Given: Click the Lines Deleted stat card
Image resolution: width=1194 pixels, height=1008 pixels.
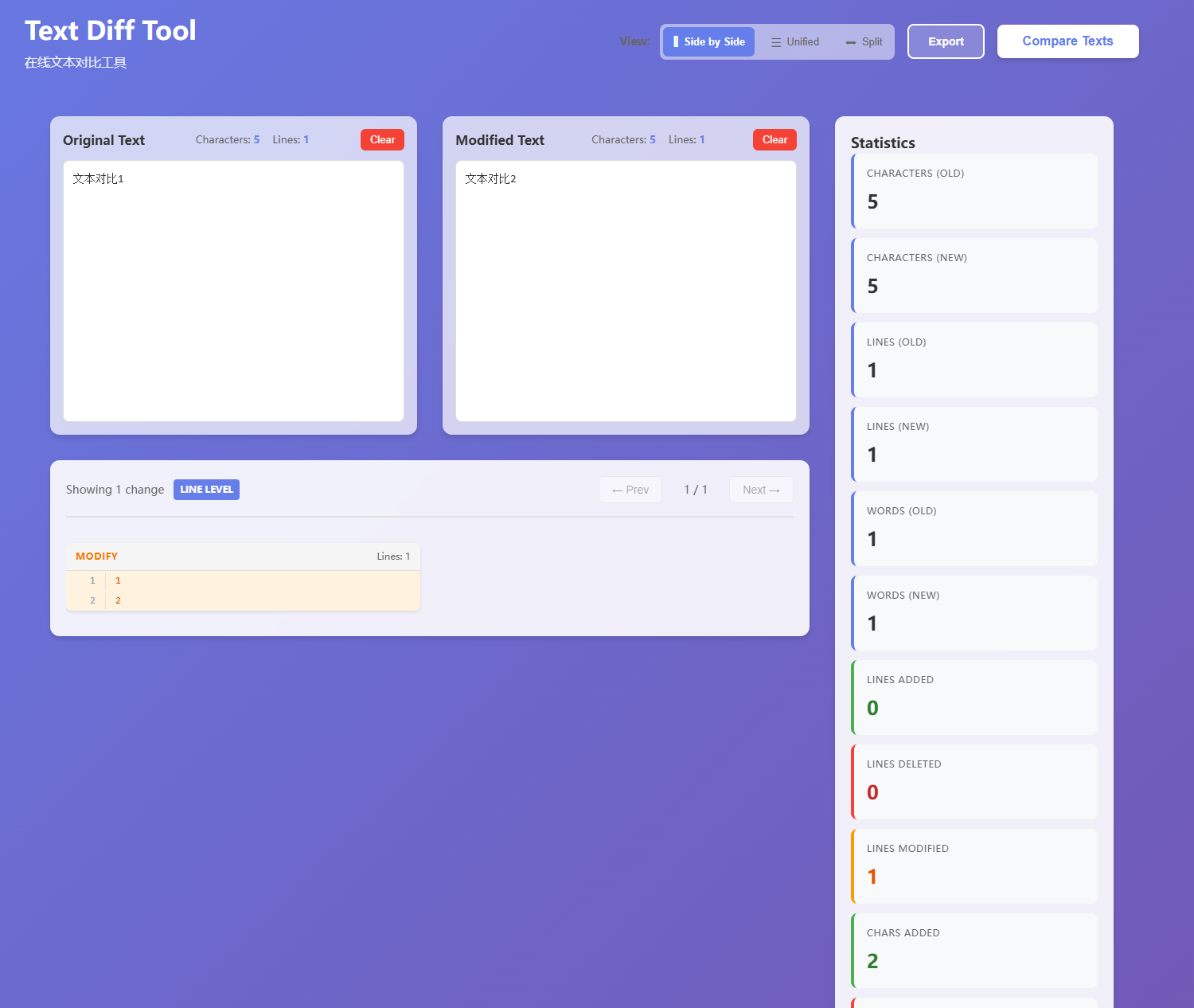Looking at the screenshot, I should (x=974, y=782).
